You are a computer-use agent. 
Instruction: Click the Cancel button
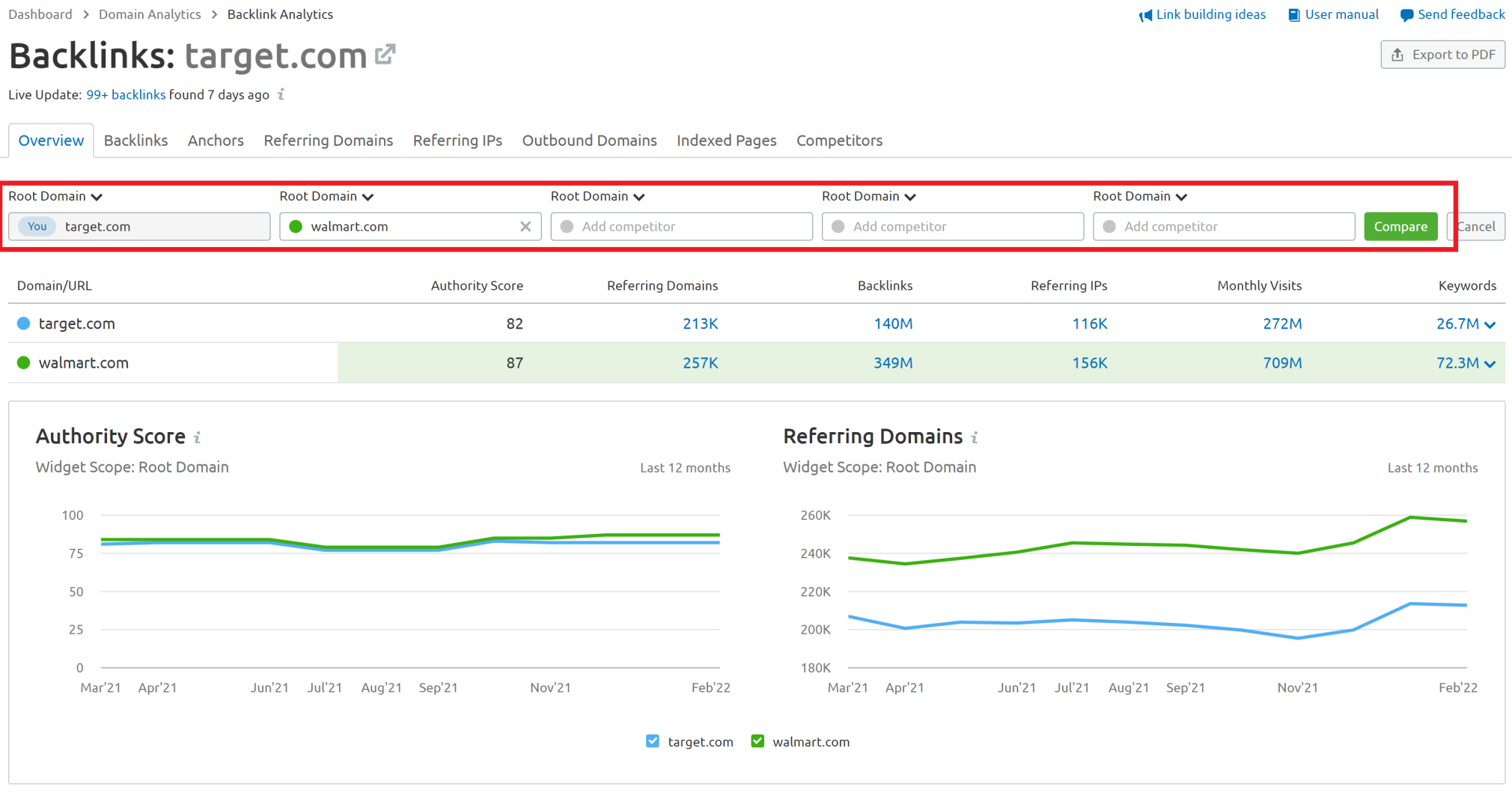click(x=1476, y=226)
